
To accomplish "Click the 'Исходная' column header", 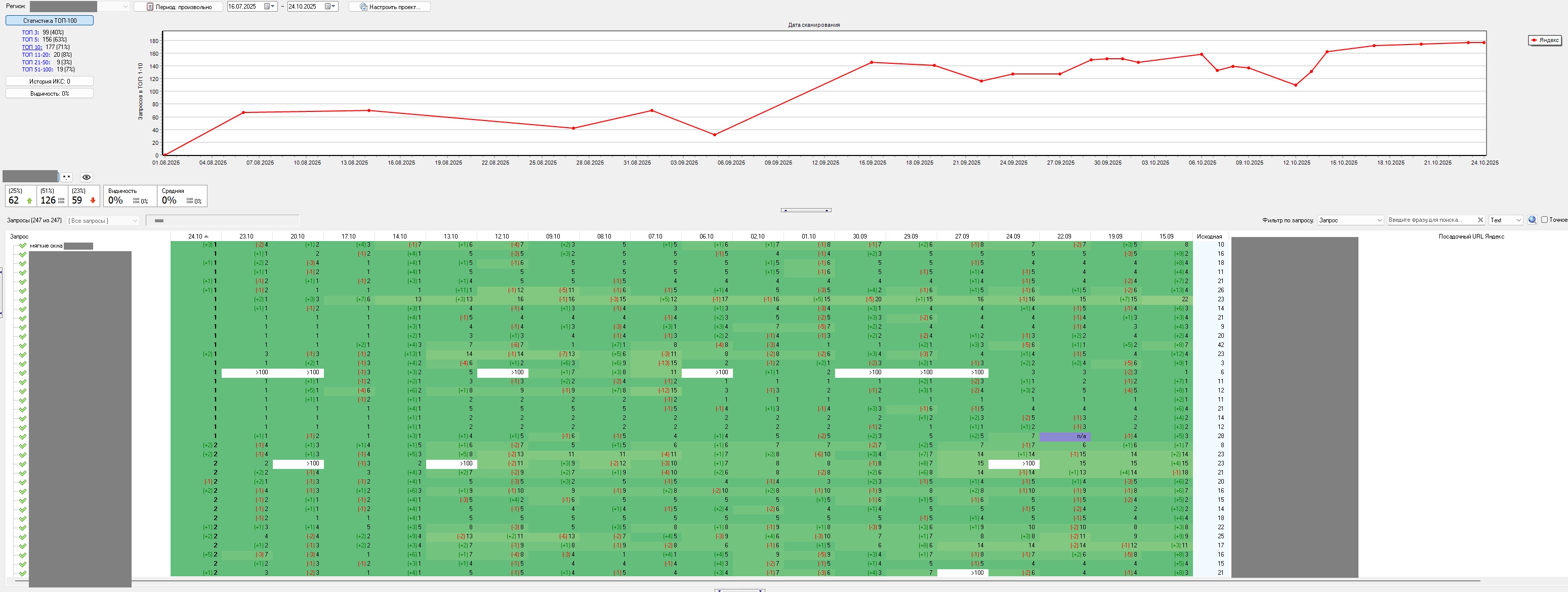I will click(x=1209, y=236).
